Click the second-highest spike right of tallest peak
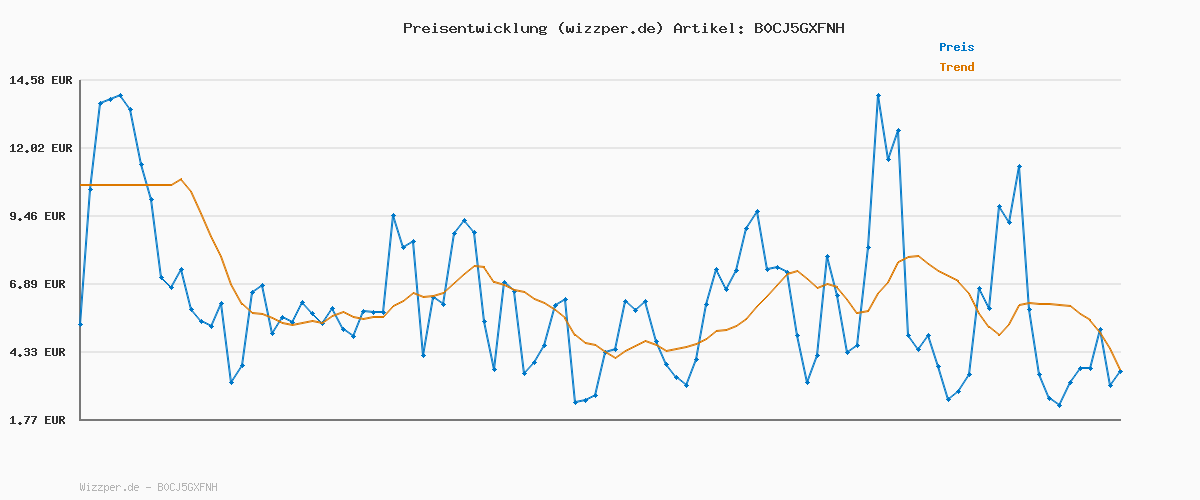The width and height of the screenshot is (1200, 500). [898, 130]
